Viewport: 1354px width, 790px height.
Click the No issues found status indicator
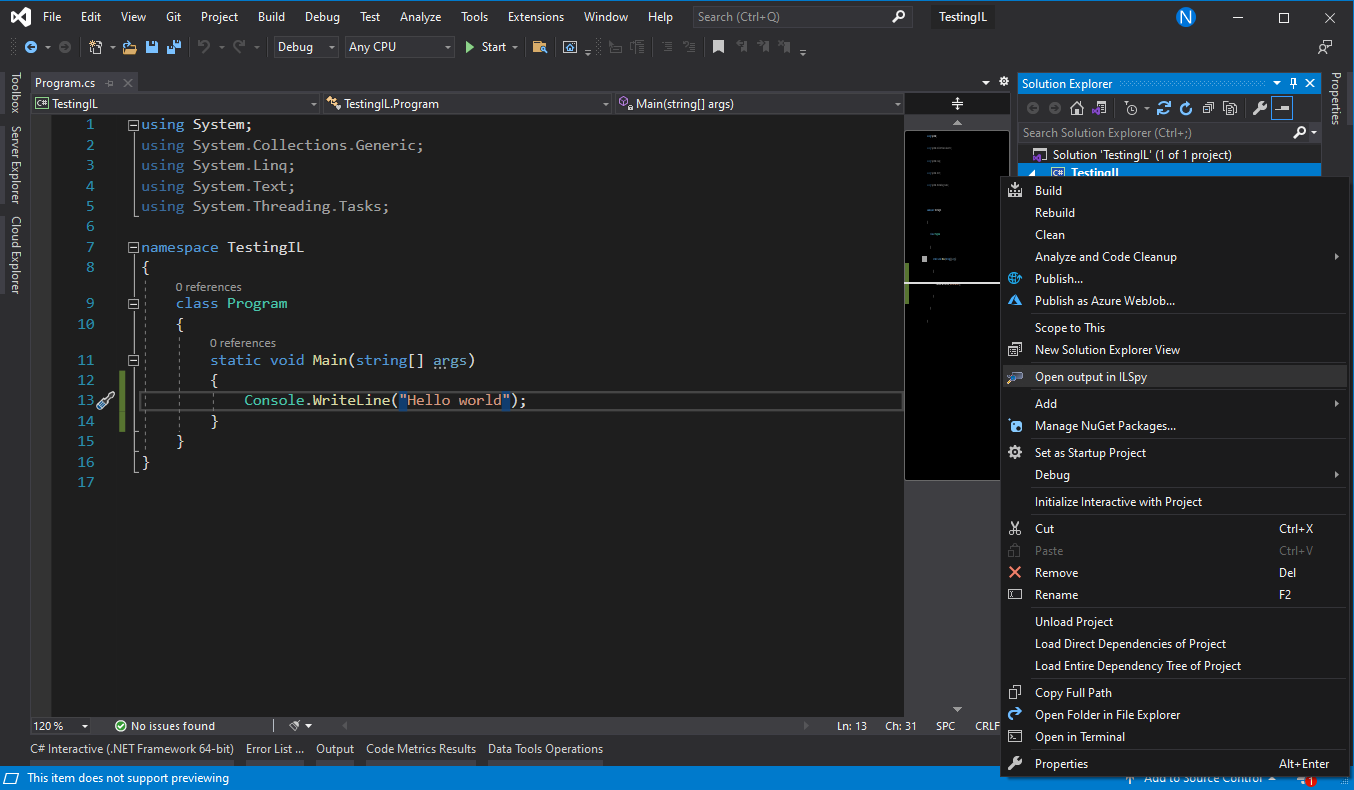(x=165, y=726)
